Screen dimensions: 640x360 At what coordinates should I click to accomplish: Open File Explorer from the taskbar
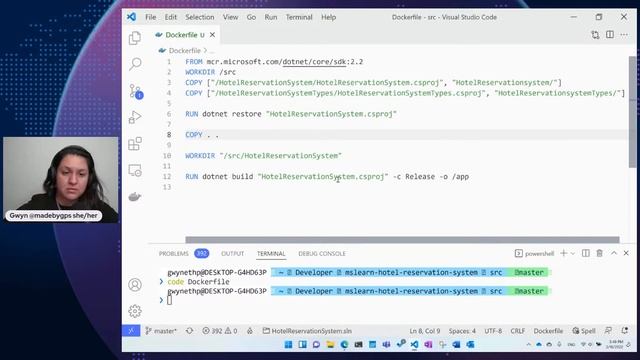pyautogui.click(x=330, y=344)
